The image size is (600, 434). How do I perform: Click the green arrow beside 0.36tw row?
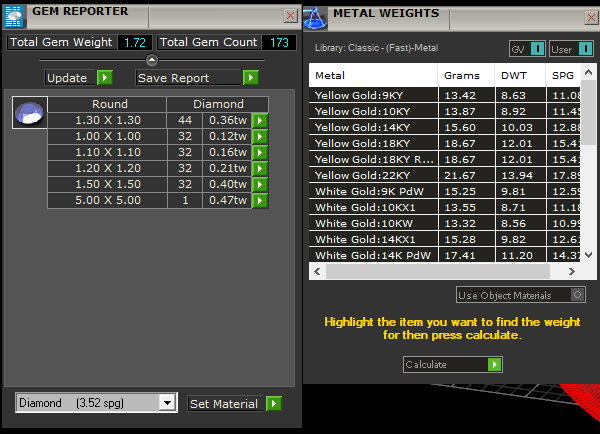tap(260, 120)
